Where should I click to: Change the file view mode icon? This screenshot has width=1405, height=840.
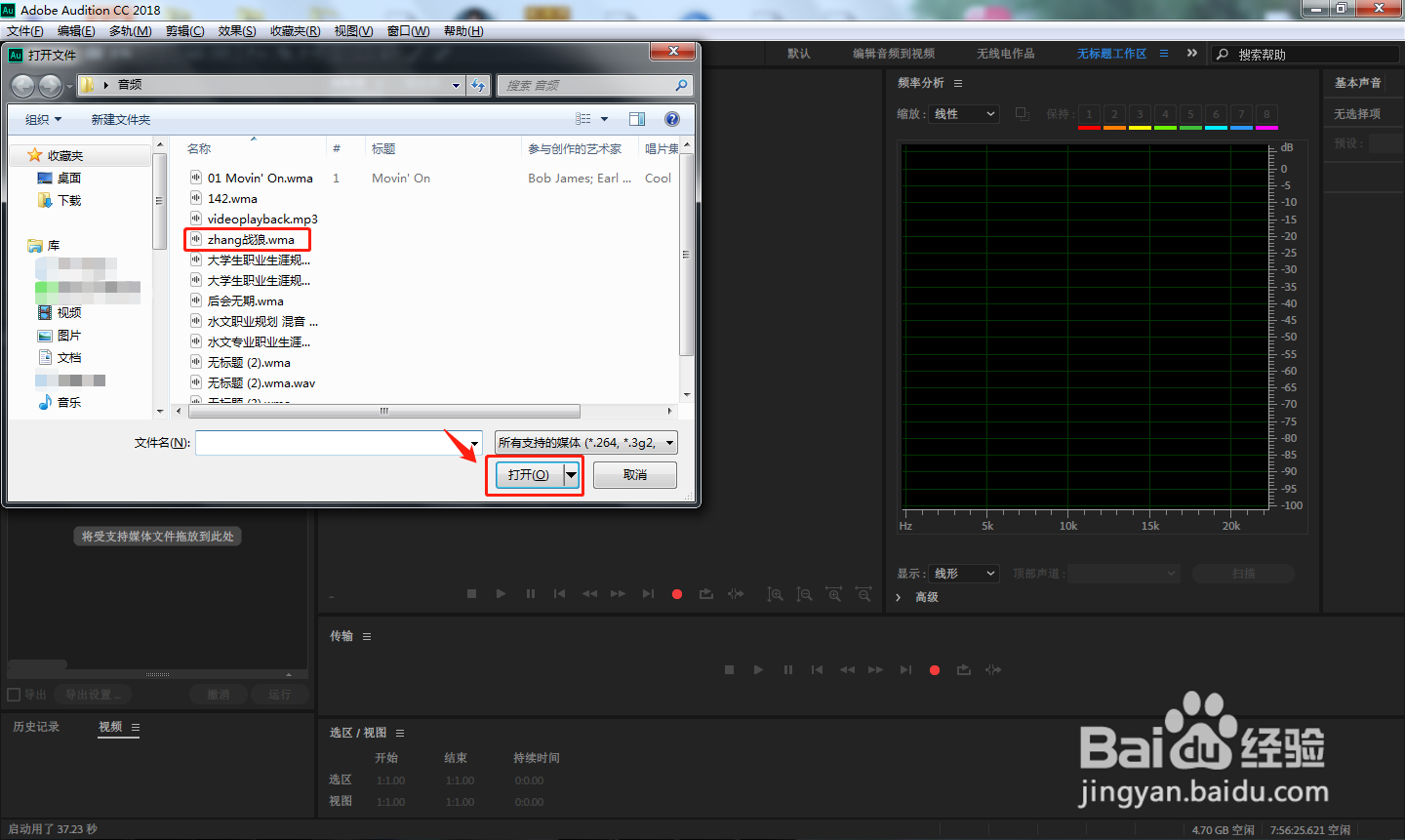(x=583, y=119)
